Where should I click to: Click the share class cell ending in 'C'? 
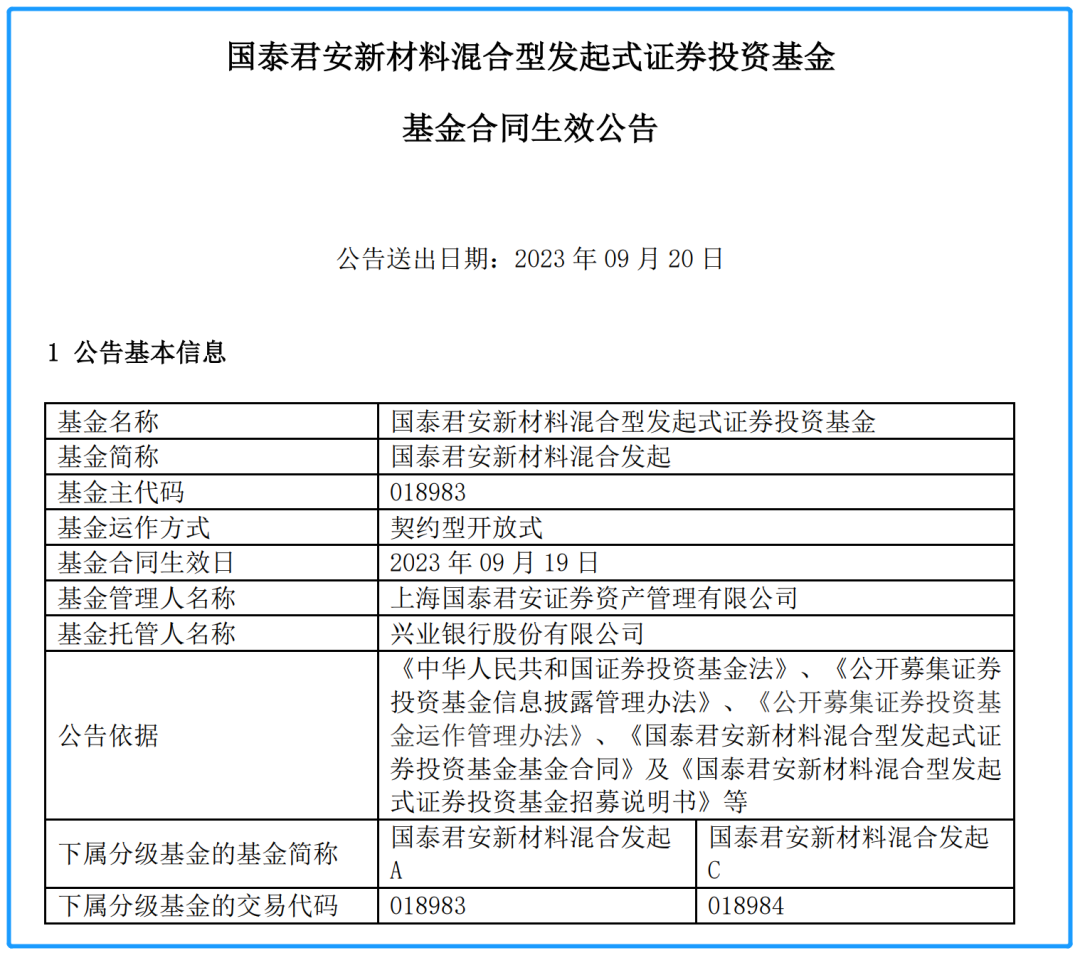(x=855, y=854)
